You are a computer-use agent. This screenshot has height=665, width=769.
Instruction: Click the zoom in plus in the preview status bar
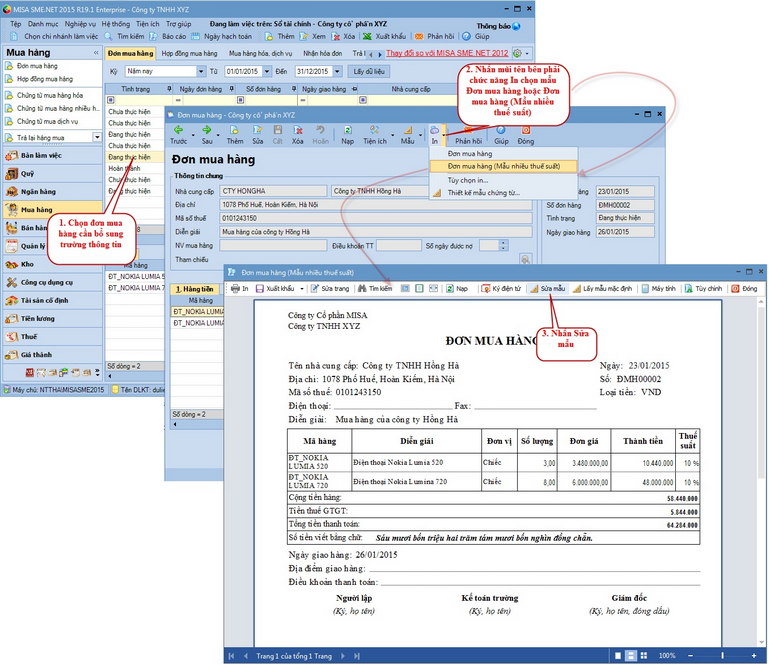point(754,656)
